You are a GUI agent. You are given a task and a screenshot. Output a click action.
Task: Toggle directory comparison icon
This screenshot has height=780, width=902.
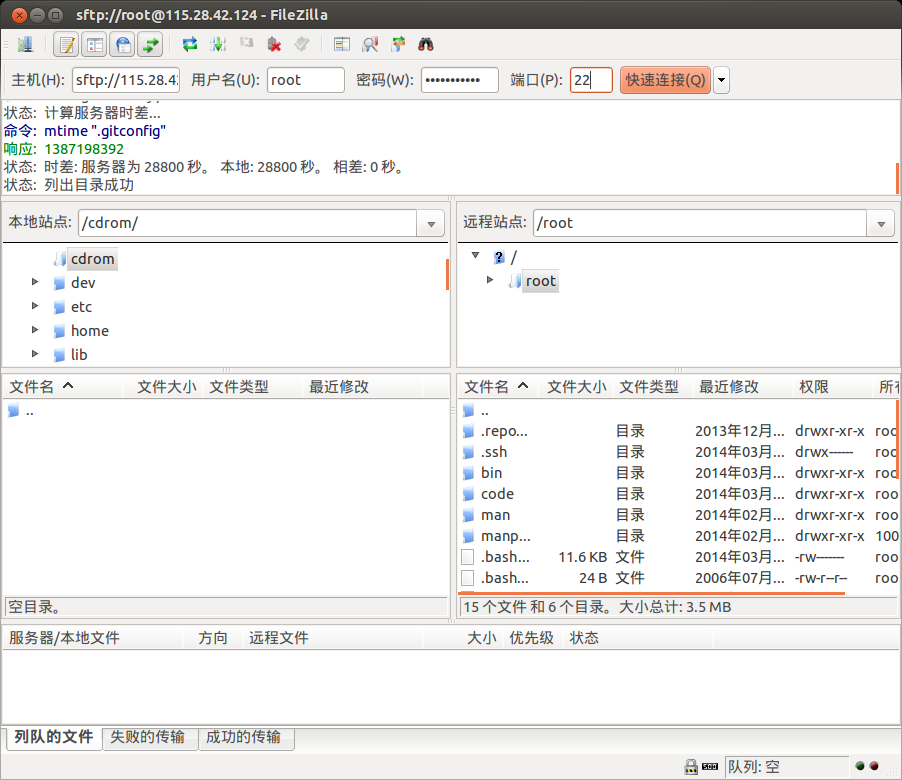tap(370, 44)
